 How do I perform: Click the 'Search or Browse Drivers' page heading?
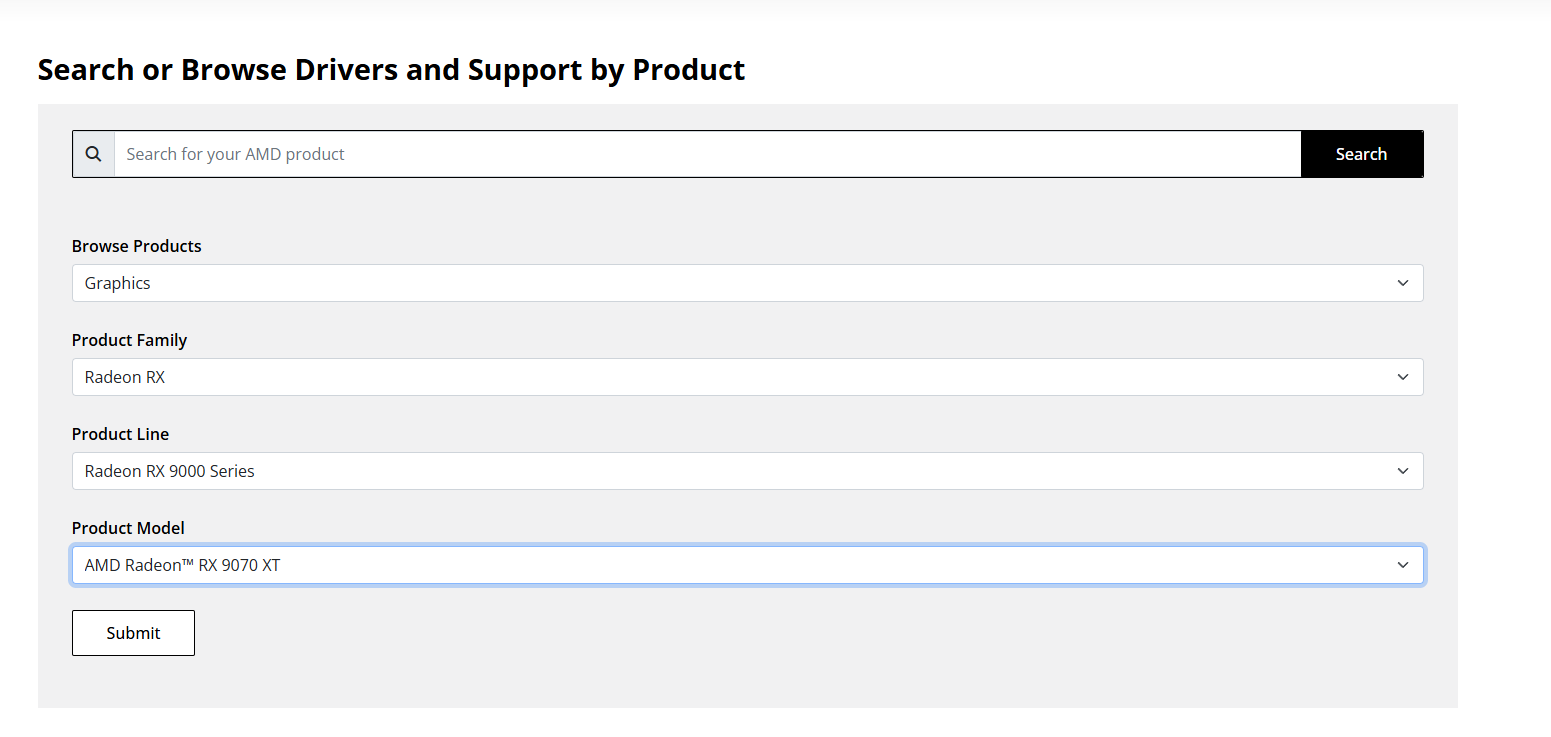coord(391,70)
